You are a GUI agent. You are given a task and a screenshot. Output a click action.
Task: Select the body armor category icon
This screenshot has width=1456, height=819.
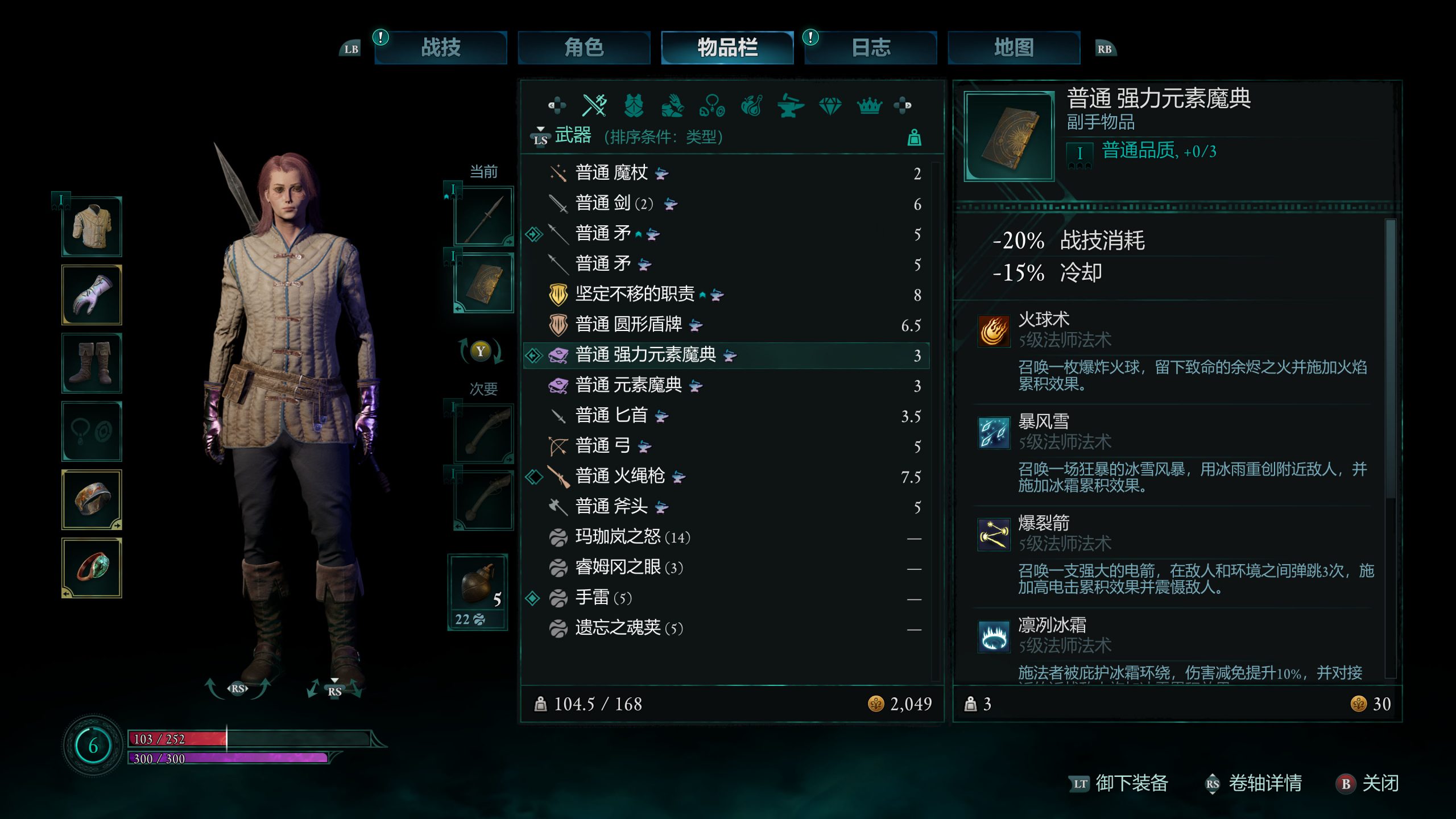pyautogui.click(x=634, y=105)
